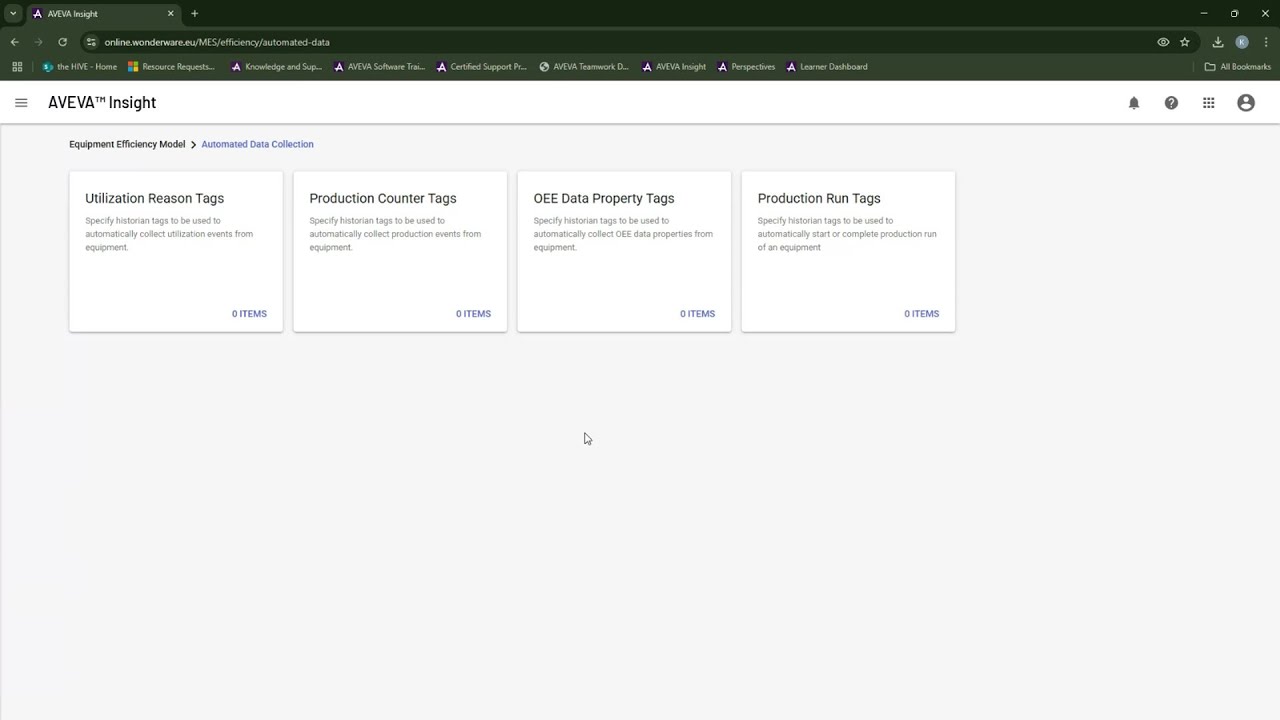Open the user account profile icon
Image resolution: width=1280 pixels, height=720 pixels.
[1246, 103]
